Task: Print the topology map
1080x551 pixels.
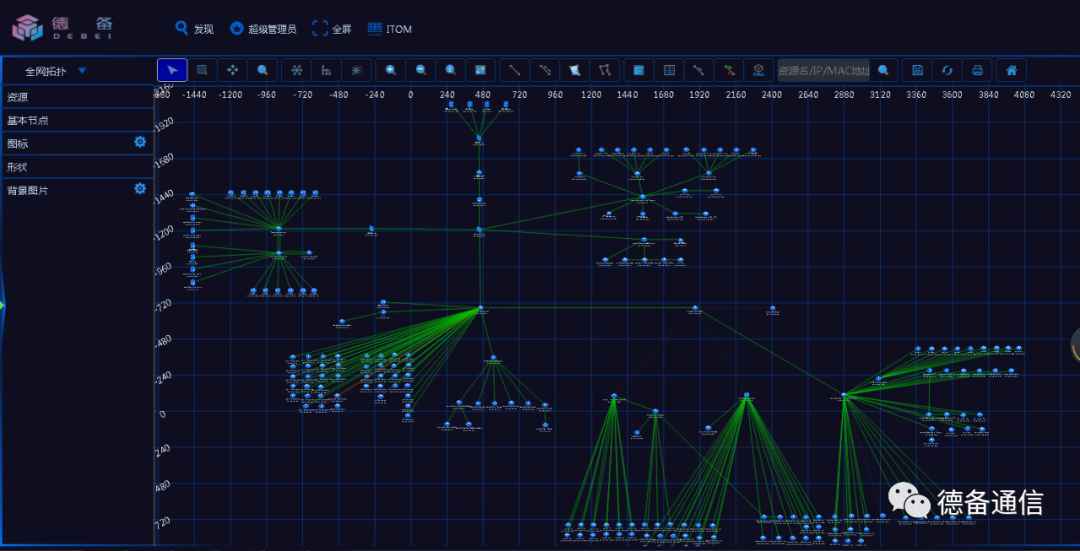Action: click(977, 70)
